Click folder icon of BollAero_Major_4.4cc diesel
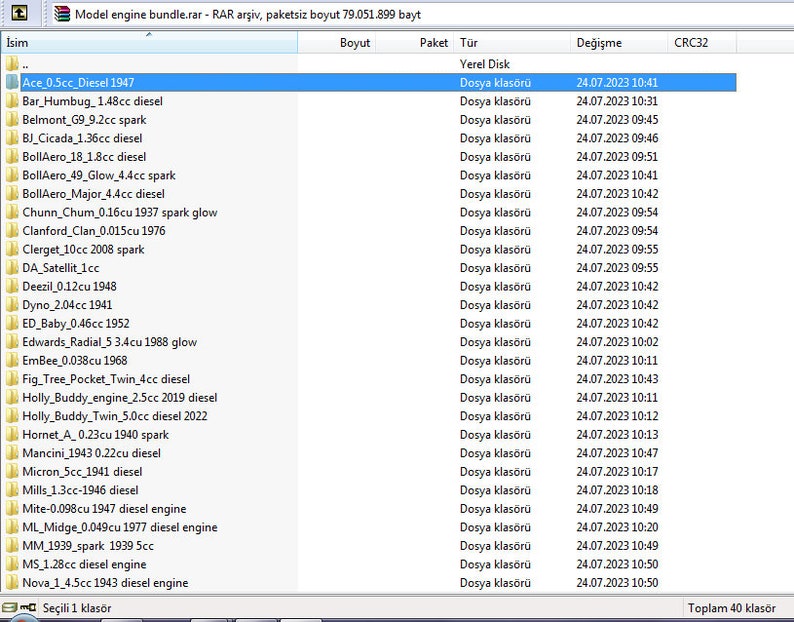The image size is (794, 622). click(x=12, y=193)
